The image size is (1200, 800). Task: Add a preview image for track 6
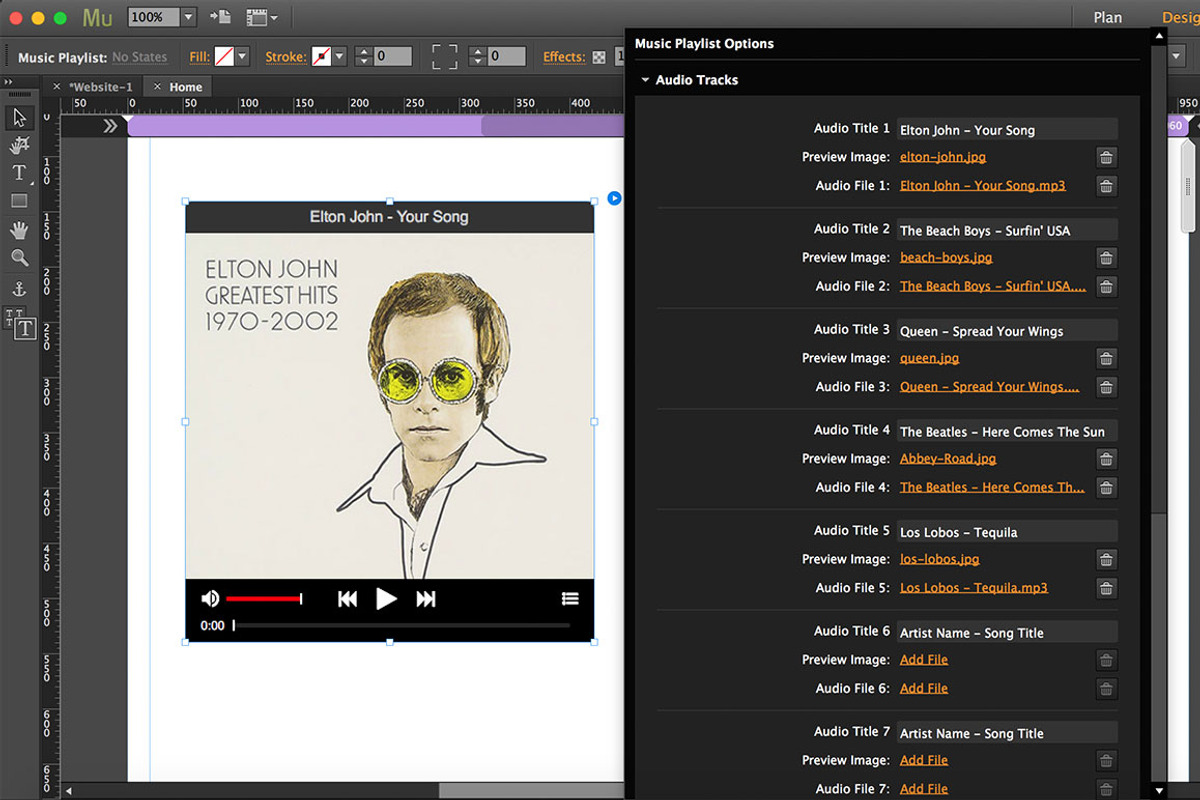pyautogui.click(x=924, y=660)
